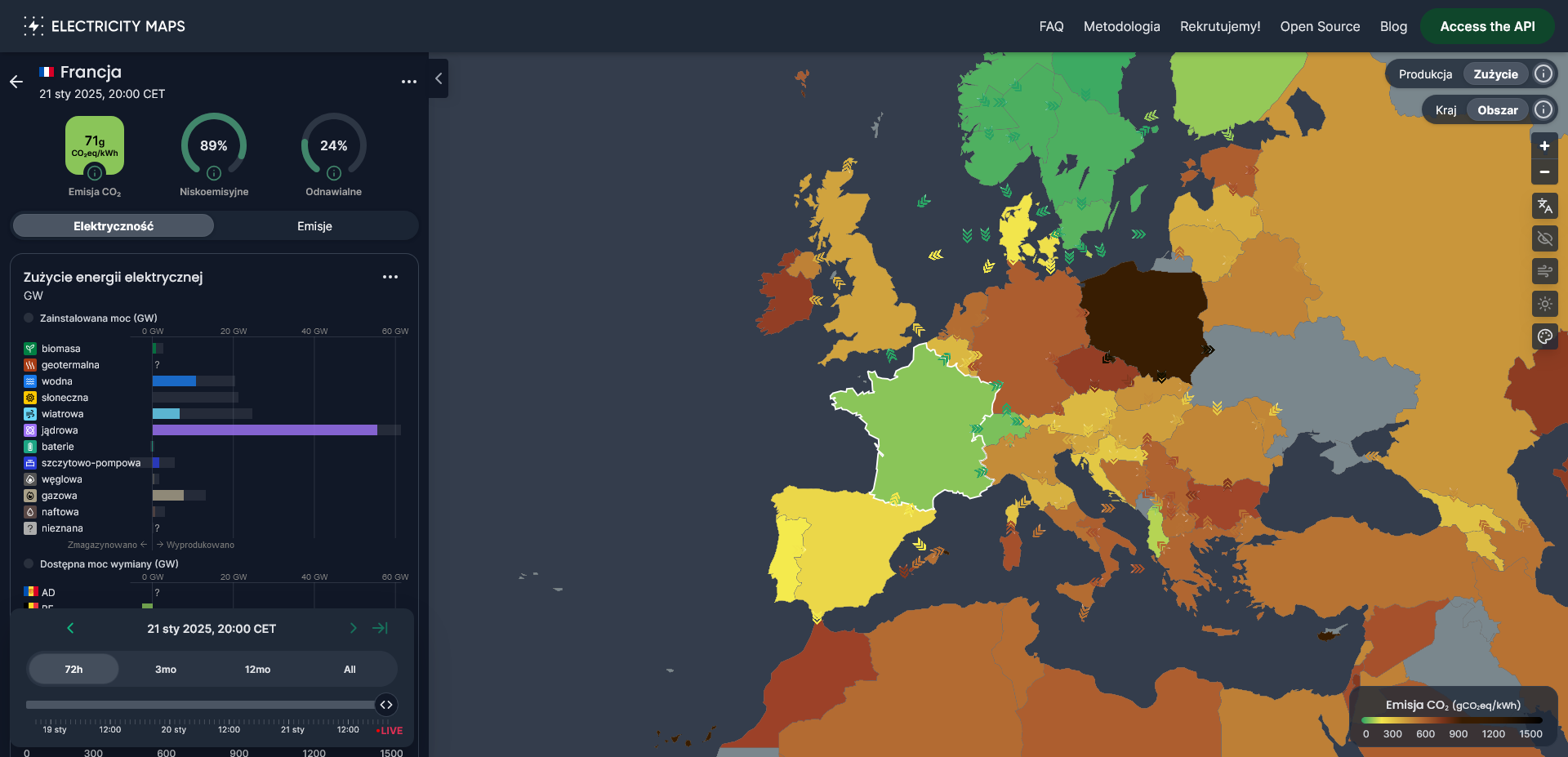Screen dimensions: 1568x757
Task: Click the wiatrowa source icon
Action: (30, 414)
